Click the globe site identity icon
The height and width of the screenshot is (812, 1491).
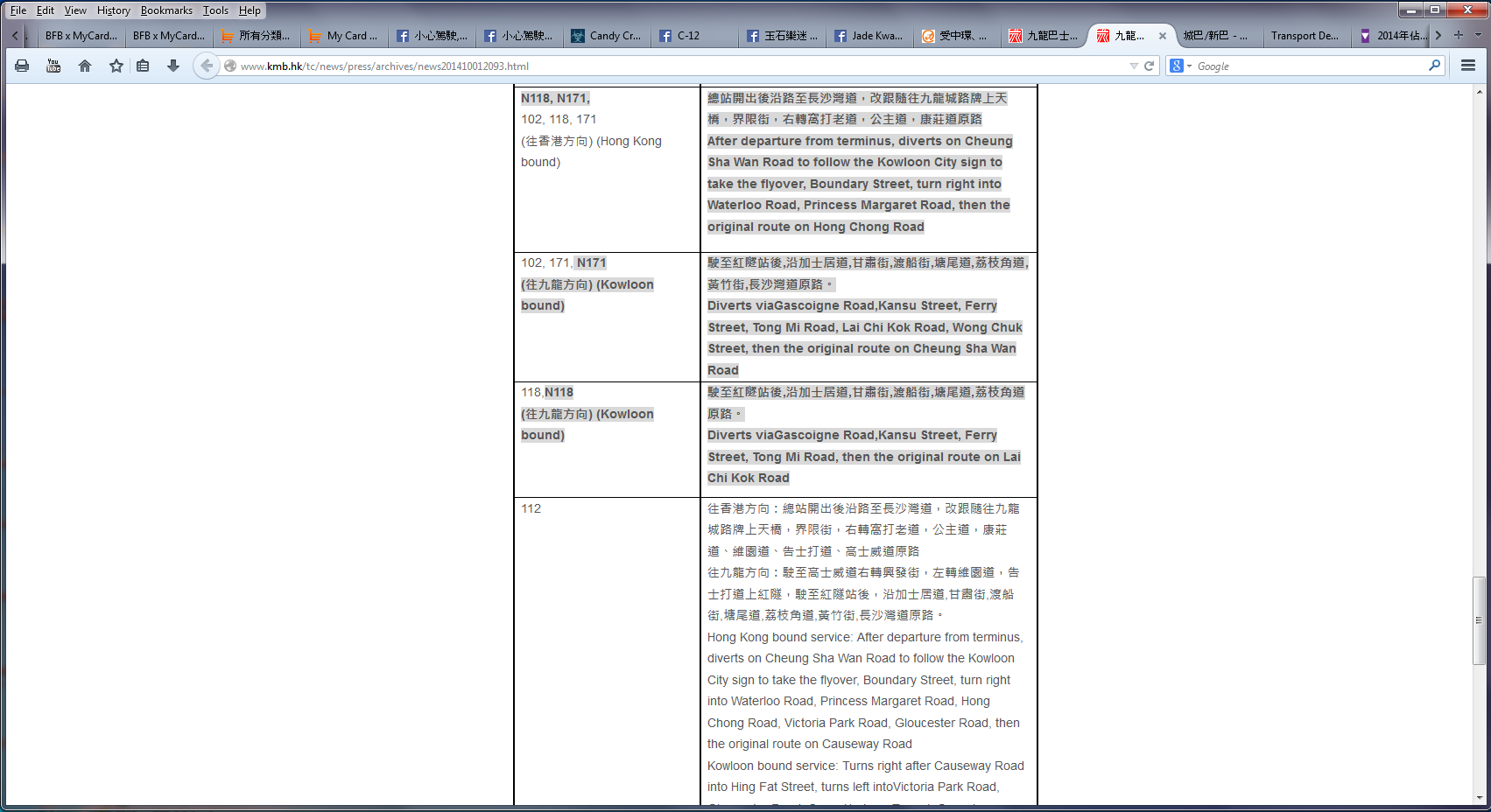[x=230, y=66]
